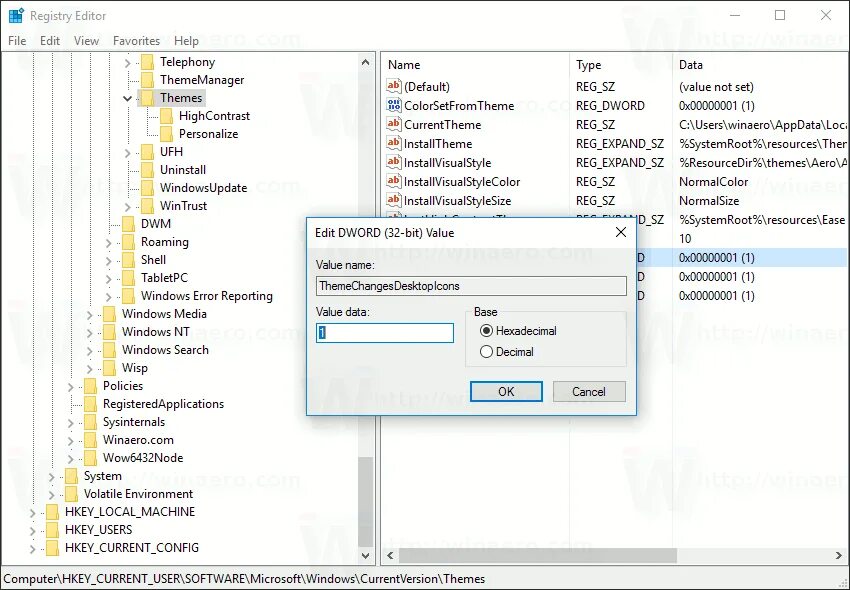This screenshot has width=850, height=590.
Task: Click the WinTrust folder icon
Action: [x=147, y=206]
